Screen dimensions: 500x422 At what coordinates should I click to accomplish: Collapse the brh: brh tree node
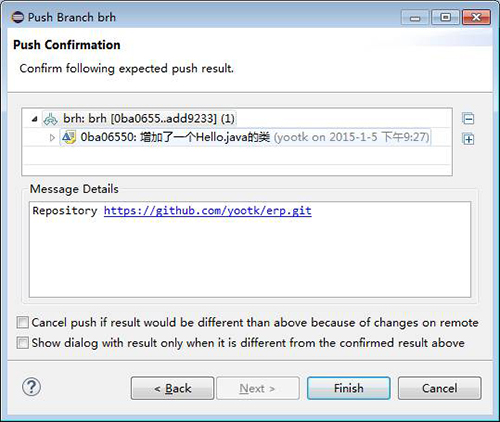point(34,119)
